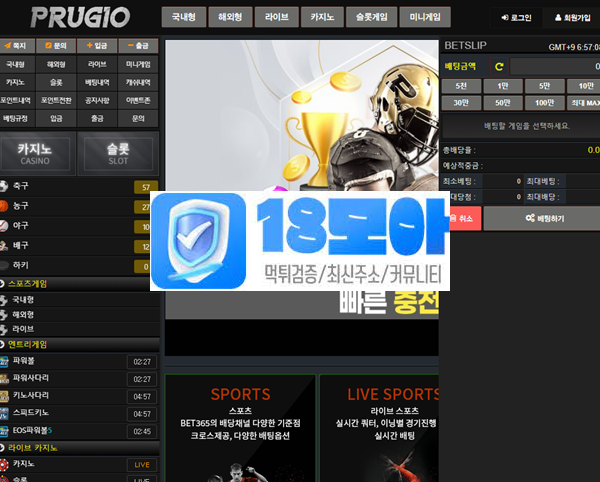Click ball icon beside 라이브 under 스포츠게임
This screenshot has height=482, width=600.
tap(3, 329)
